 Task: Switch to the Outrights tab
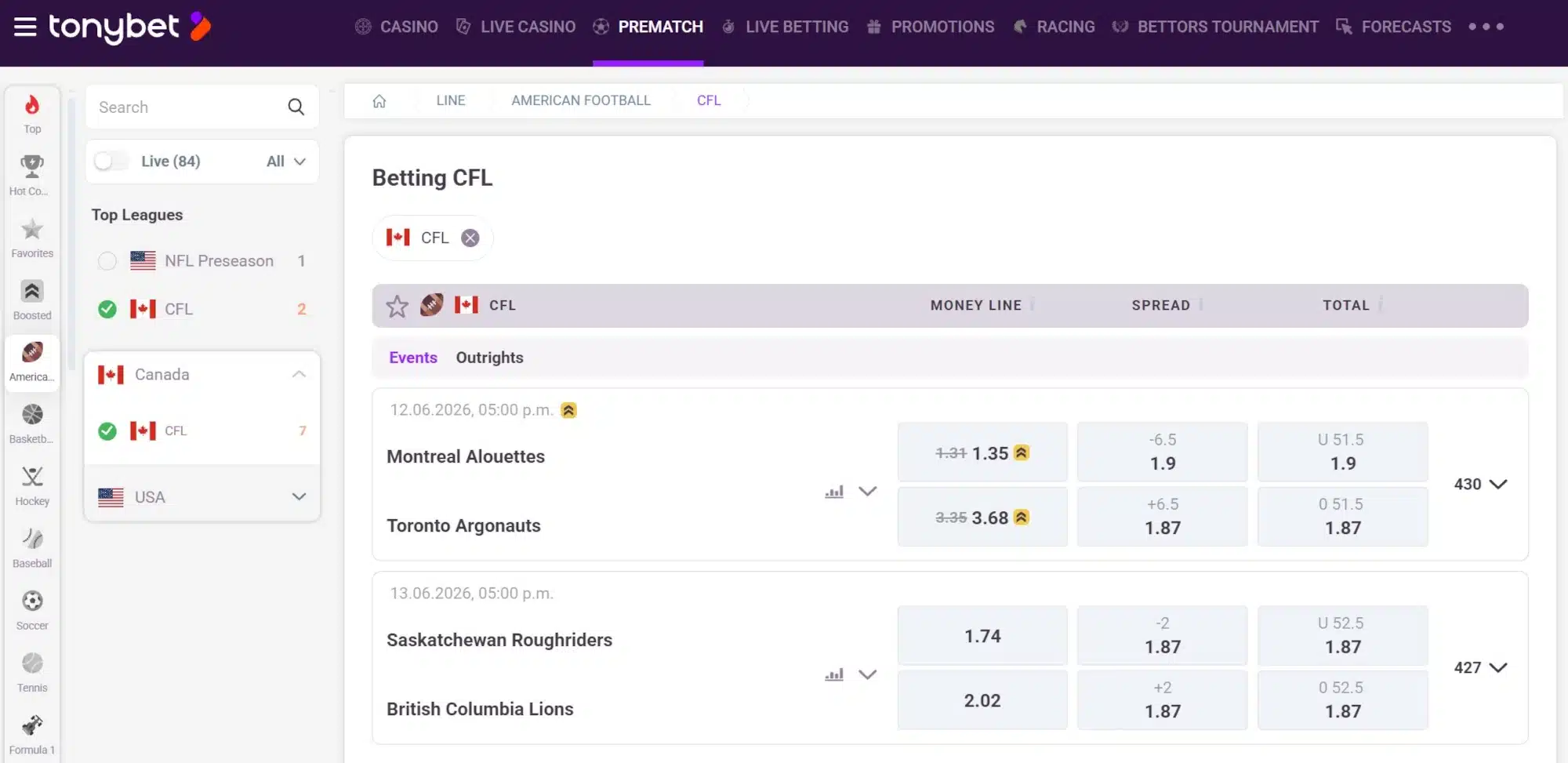[x=489, y=358]
